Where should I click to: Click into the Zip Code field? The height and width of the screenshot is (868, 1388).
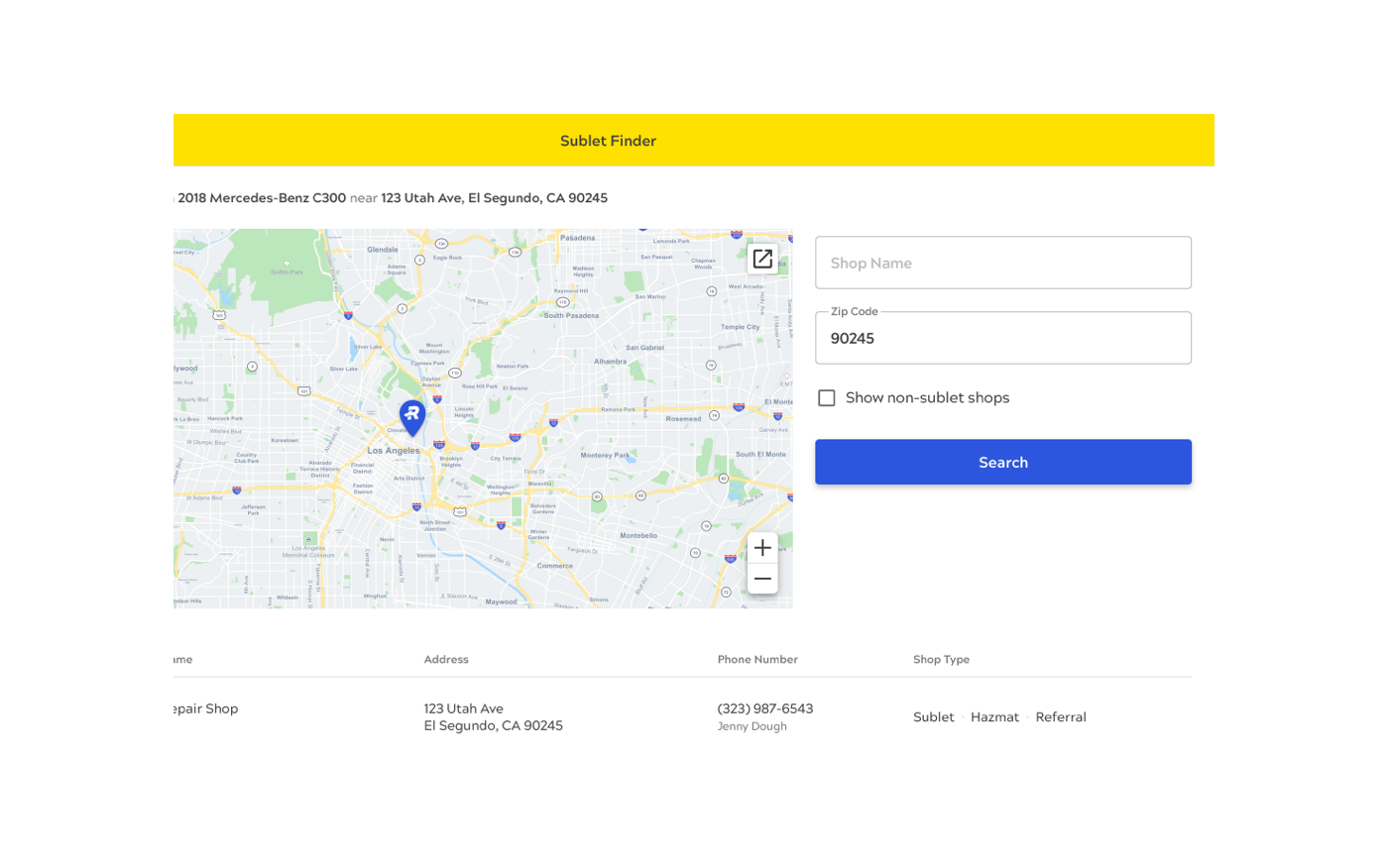pyautogui.click(x=1002, y=339)
